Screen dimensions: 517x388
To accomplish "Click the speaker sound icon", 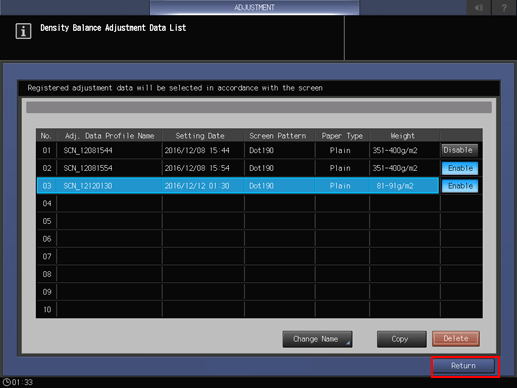I will pos(479,7).
